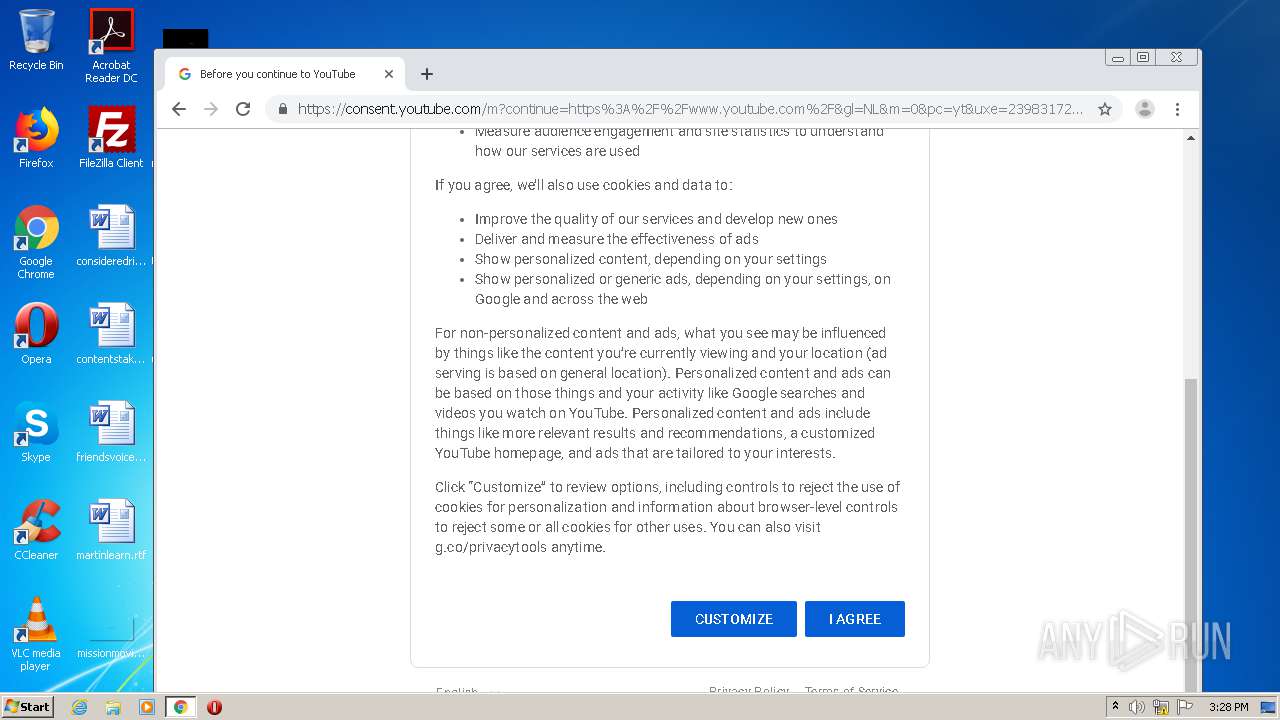Image resolution: width=1280 pixels, height=720 pixels.
Task: Launch Internet Explorer from the taskbar
Action: click(x=79, y=707)
